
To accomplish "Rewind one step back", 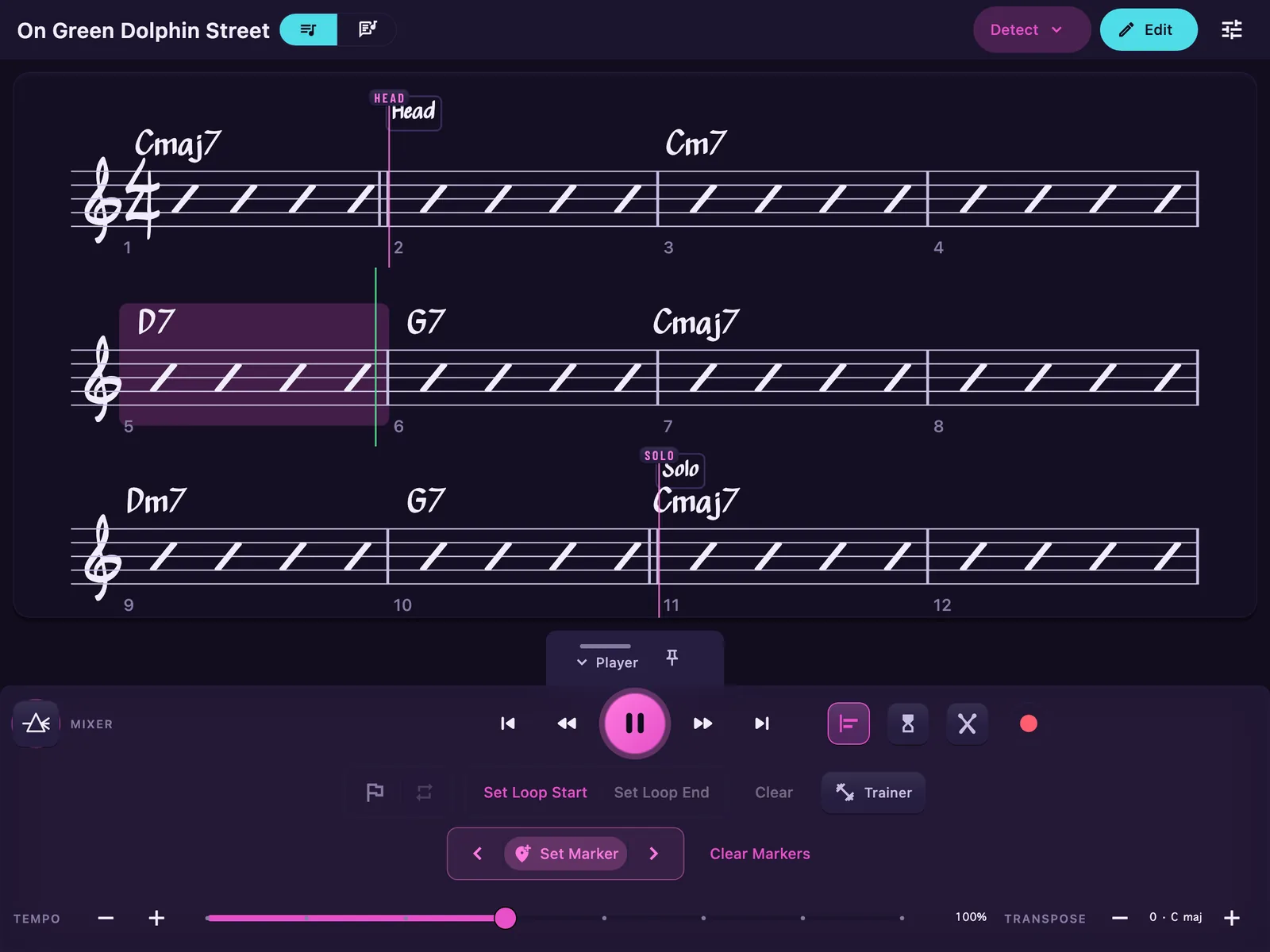I will click(567, 724).
